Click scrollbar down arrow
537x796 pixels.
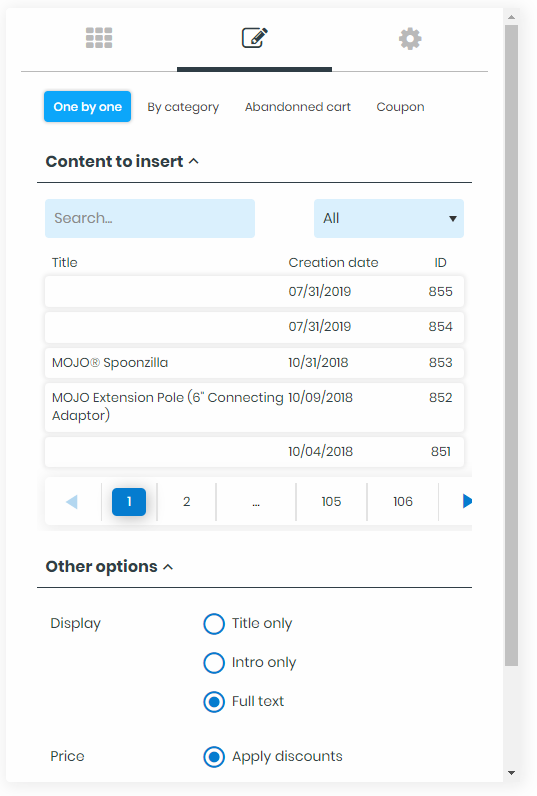click(511, 773)
